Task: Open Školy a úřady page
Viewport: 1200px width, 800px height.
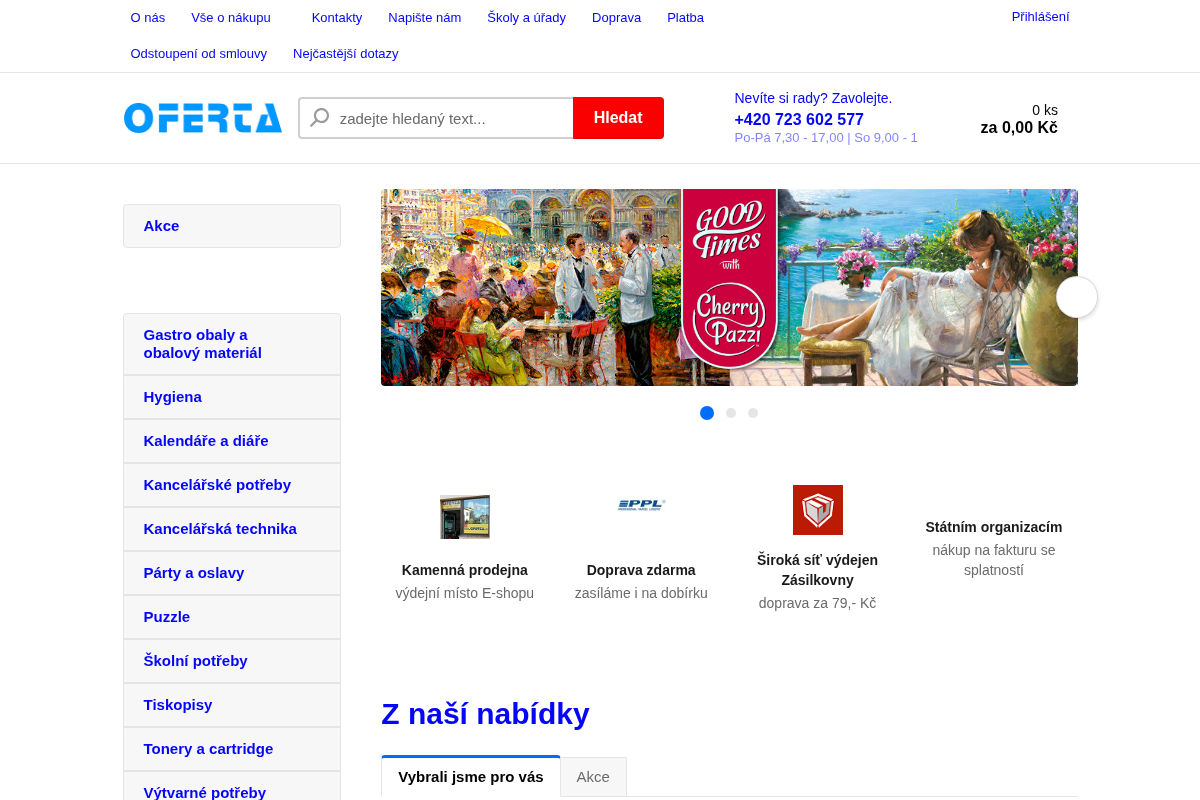Action: coord(527,17)
